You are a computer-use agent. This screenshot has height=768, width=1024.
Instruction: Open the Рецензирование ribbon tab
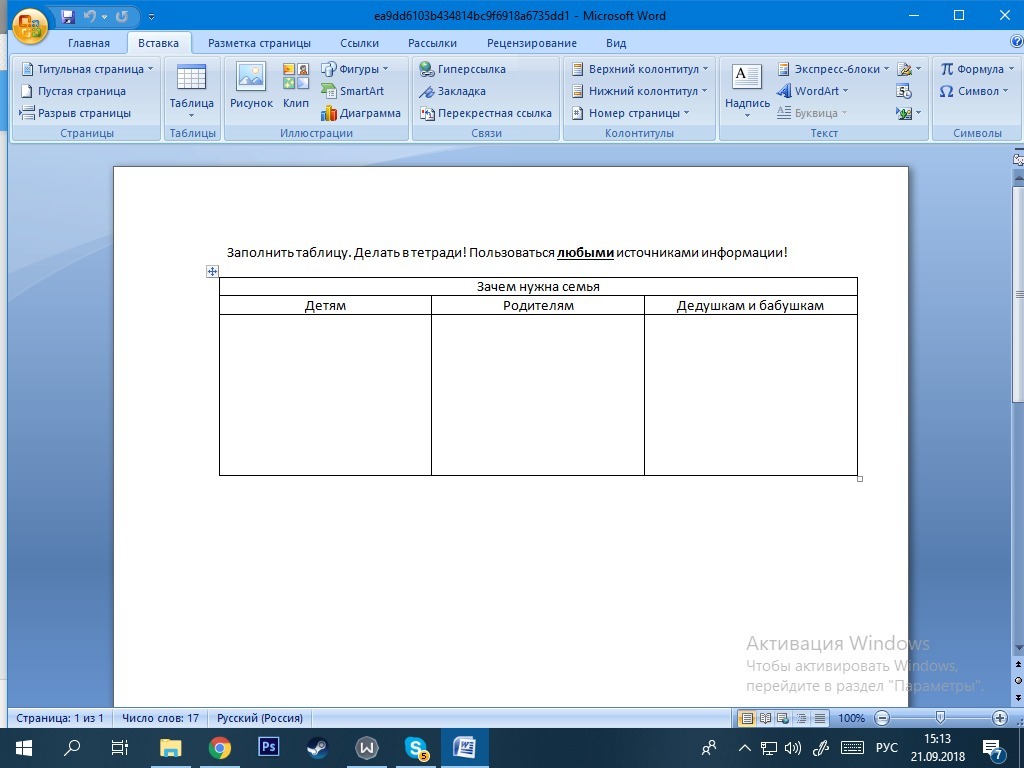[531, 43]
